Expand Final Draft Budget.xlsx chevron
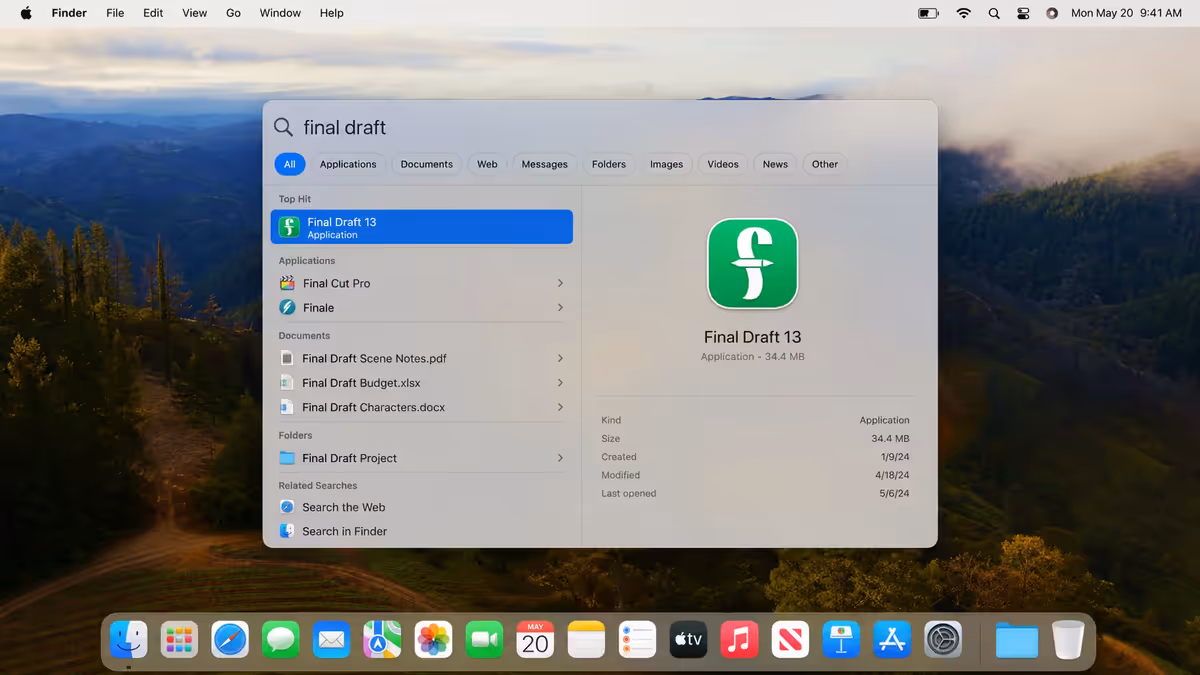The height and width of the screenshot is (675, 1200). (x=560, y=383)
